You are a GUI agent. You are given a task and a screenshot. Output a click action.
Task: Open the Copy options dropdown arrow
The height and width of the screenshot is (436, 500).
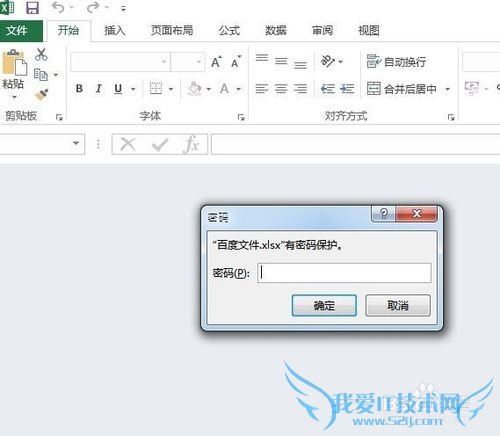tap(56, 75)
